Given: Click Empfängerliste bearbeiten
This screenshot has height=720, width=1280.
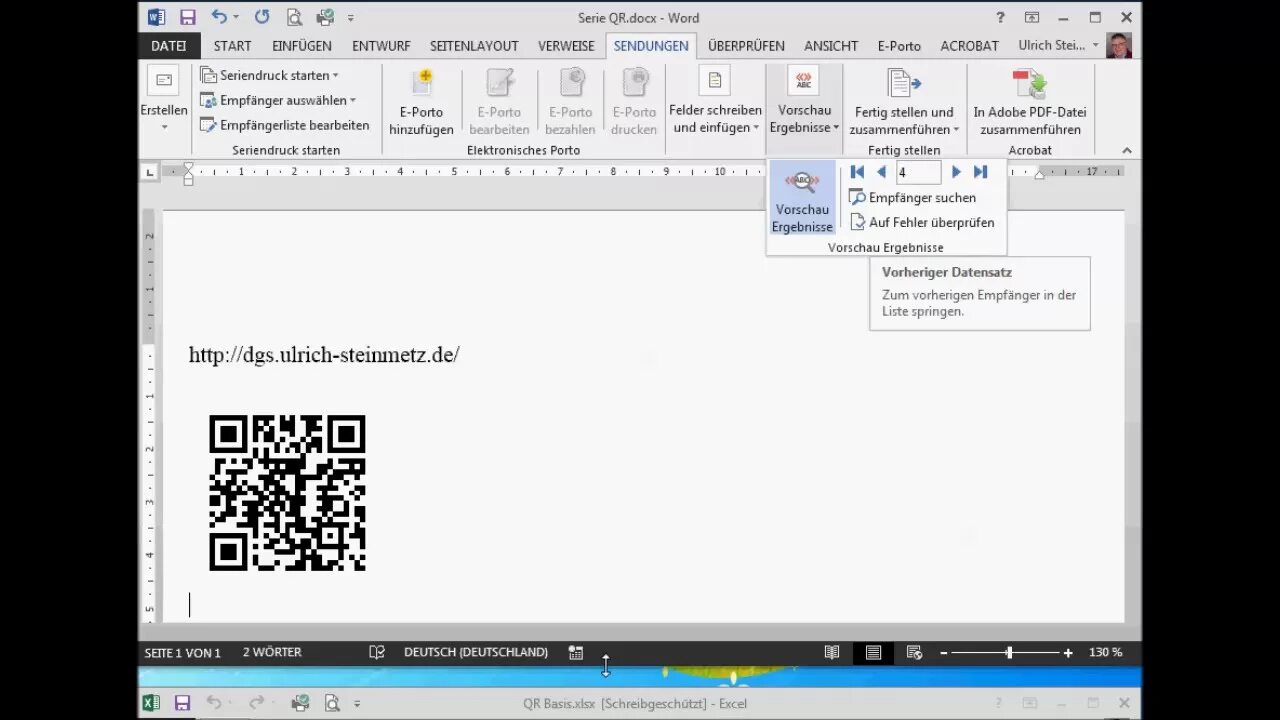Looking at the screenshot, I should click(x=285, y=125).
